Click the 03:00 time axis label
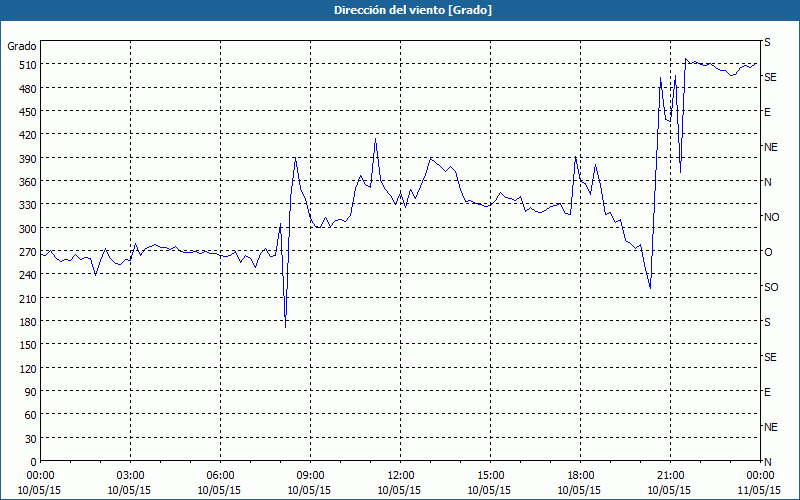 (x=129, y=476)
